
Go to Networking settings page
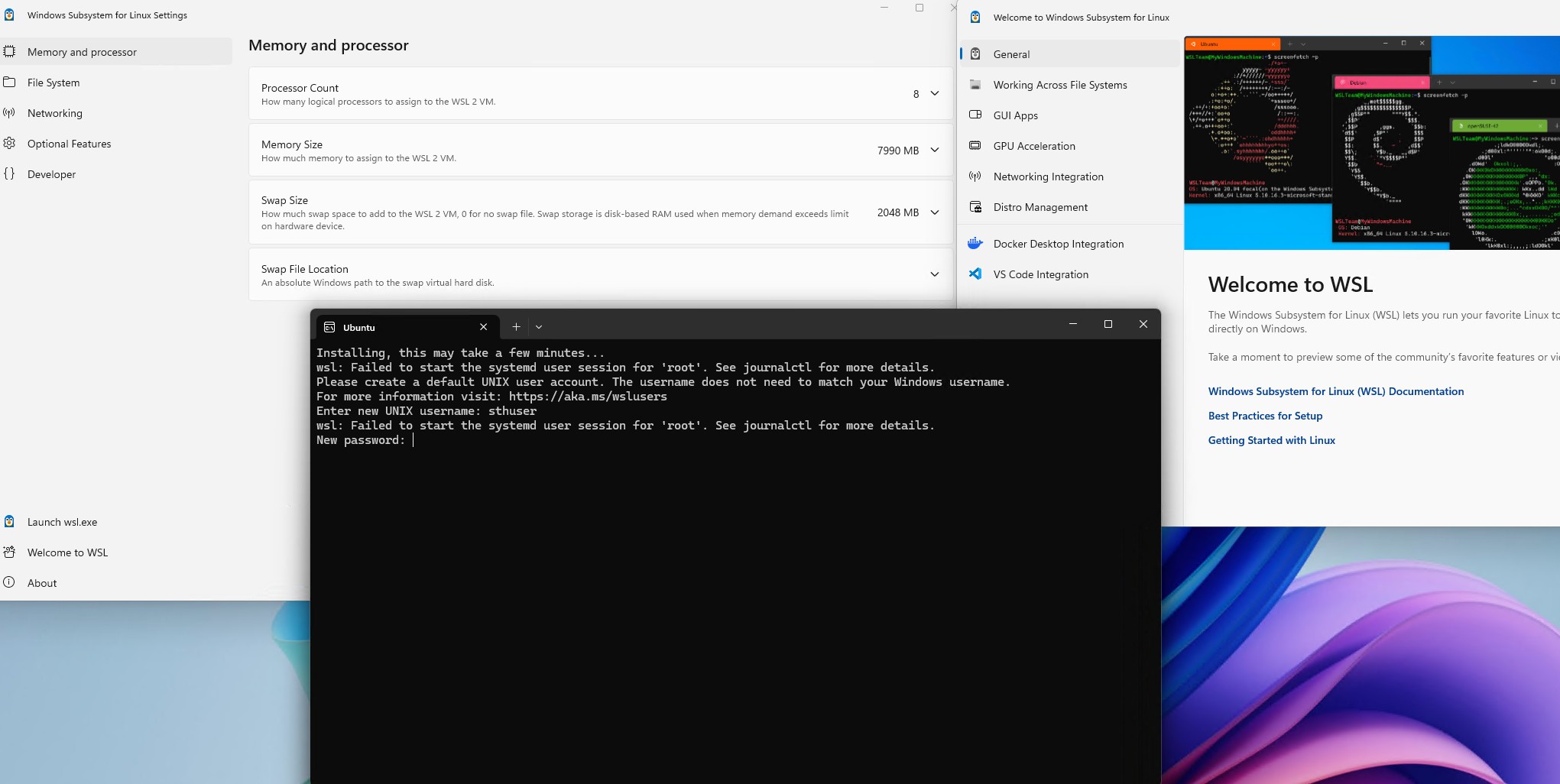(x=116, y=113)
